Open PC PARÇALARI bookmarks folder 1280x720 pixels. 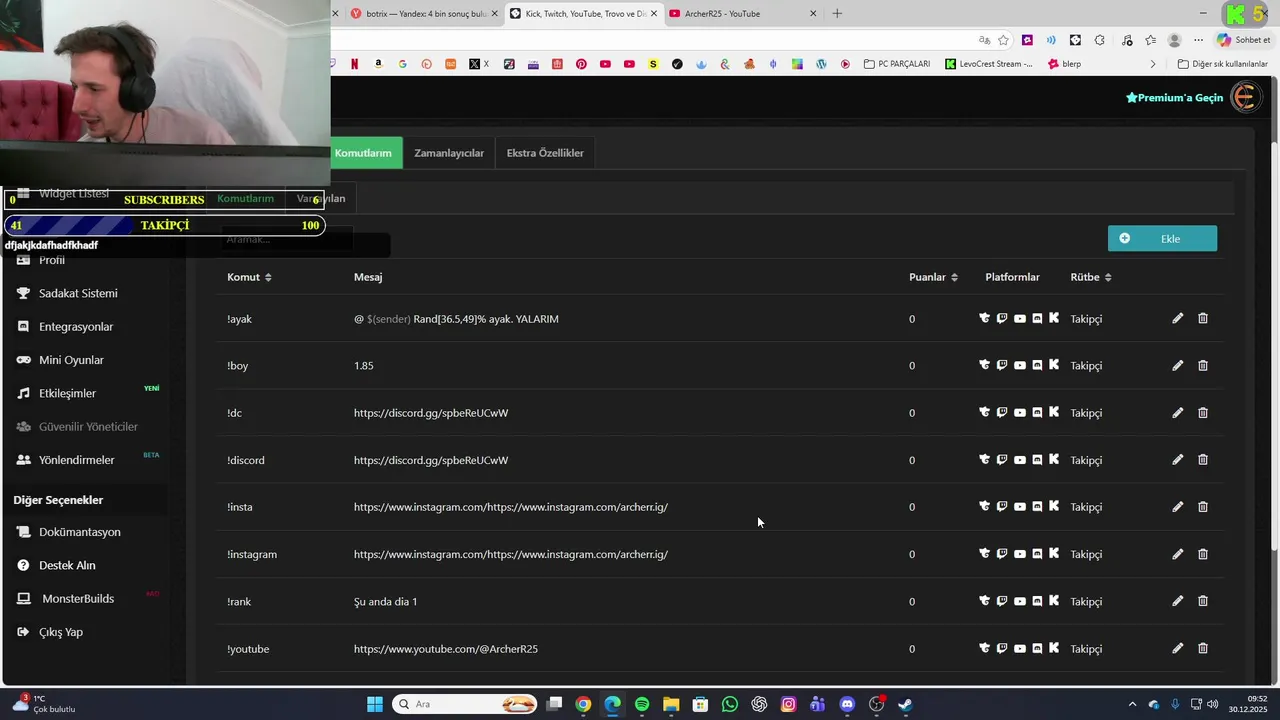tap(897, 64)
